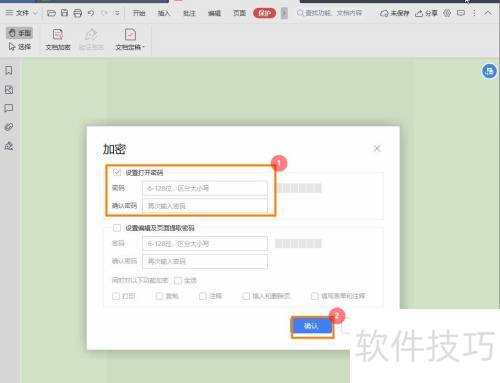Image resolution: width=500 pixels, height=383 pixels.
Task: Switch to the 编辑 tab
Action: (214, 13)
